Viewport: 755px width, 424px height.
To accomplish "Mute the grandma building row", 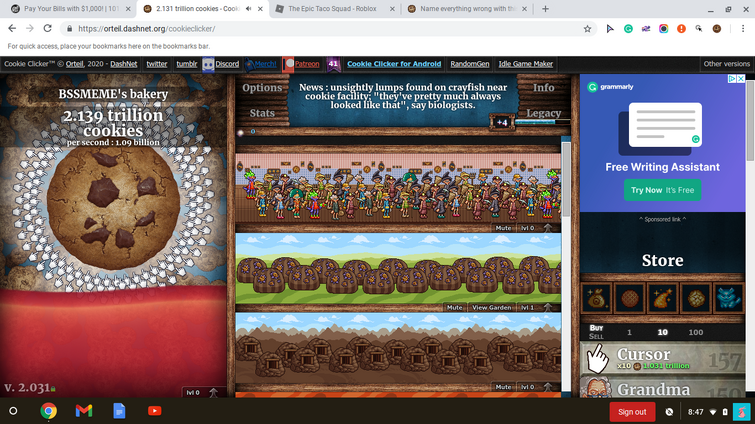I will [x=503, y=228].
